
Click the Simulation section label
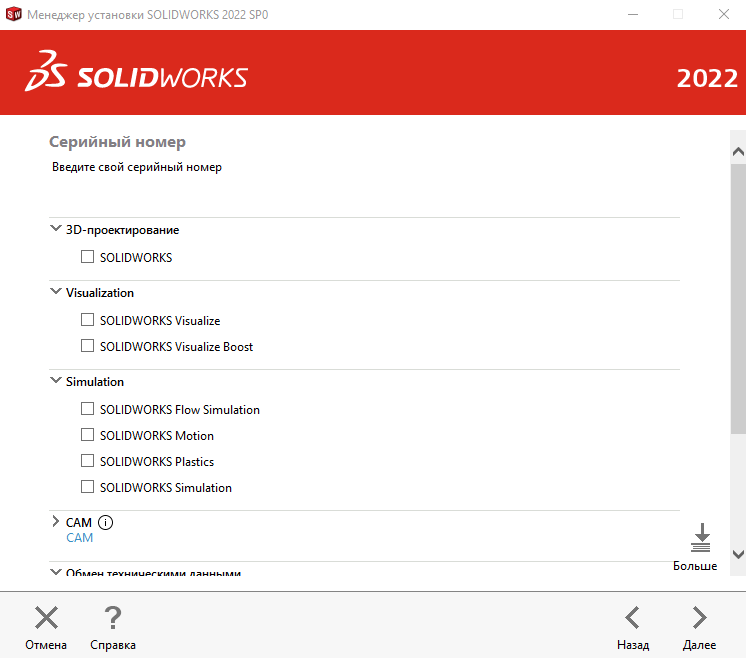[95, 382]
